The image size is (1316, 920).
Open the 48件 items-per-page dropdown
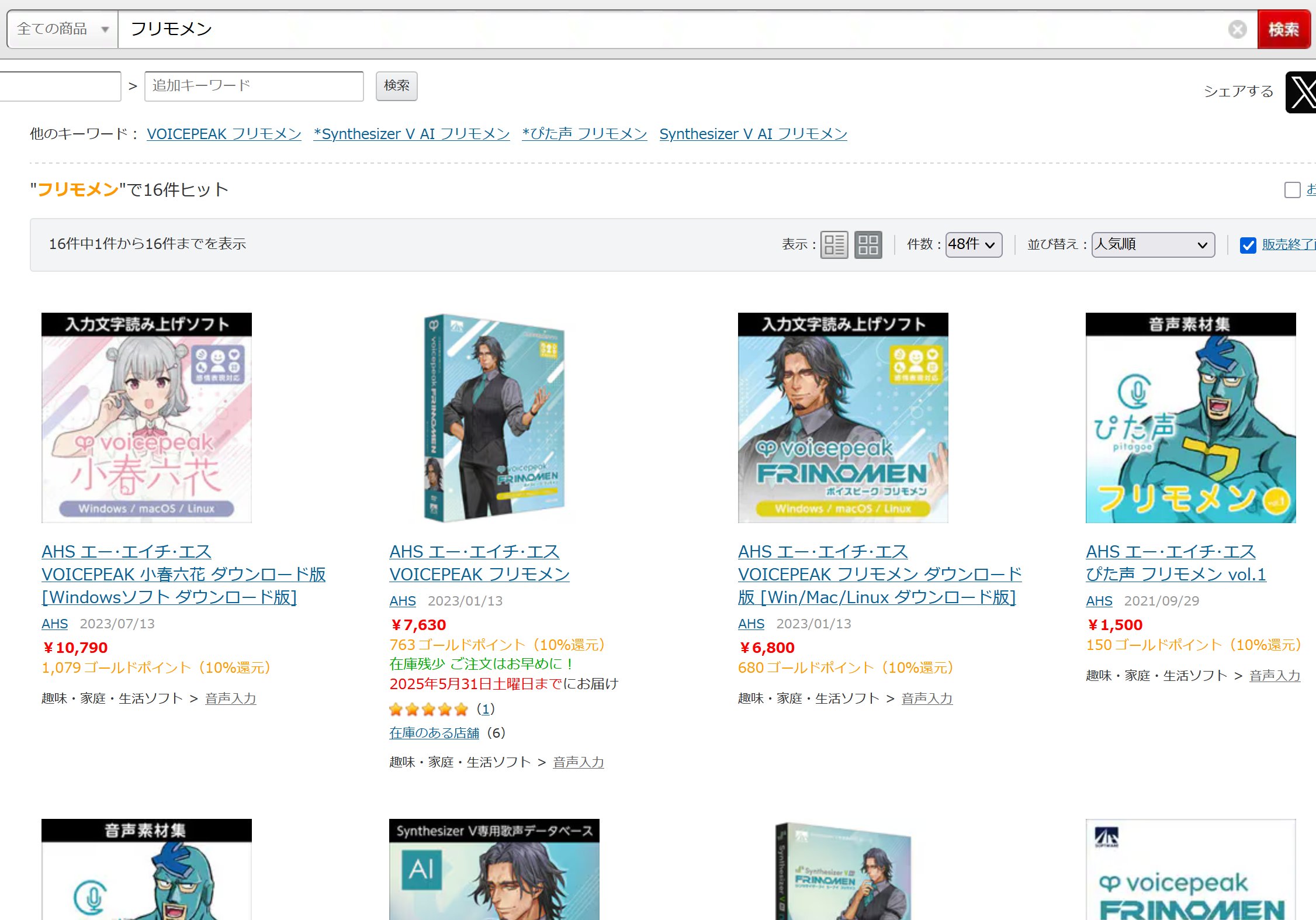point(974,244)
